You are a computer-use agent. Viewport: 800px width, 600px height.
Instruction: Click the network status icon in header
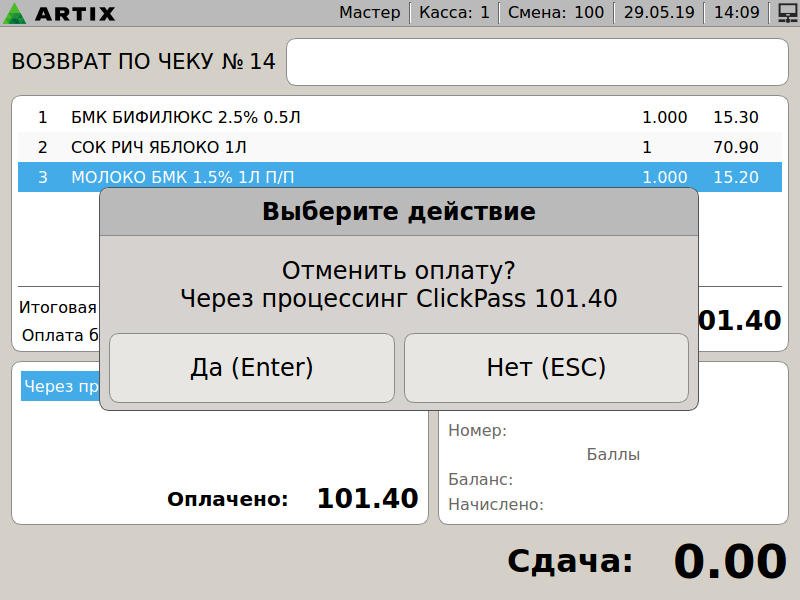point(786,13)
